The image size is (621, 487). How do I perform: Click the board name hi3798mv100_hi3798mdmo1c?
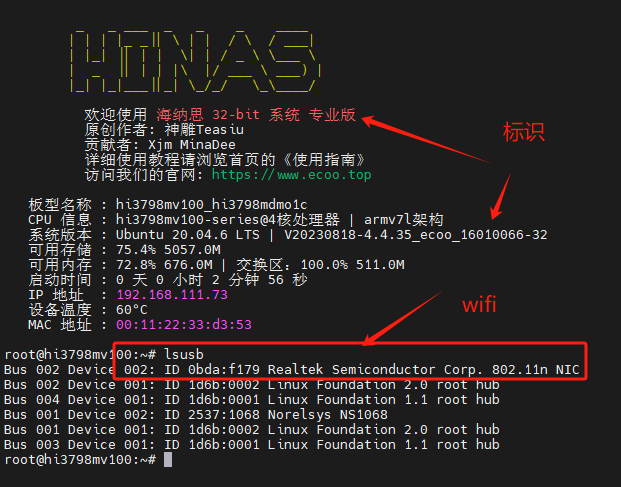tap(212, 205)
